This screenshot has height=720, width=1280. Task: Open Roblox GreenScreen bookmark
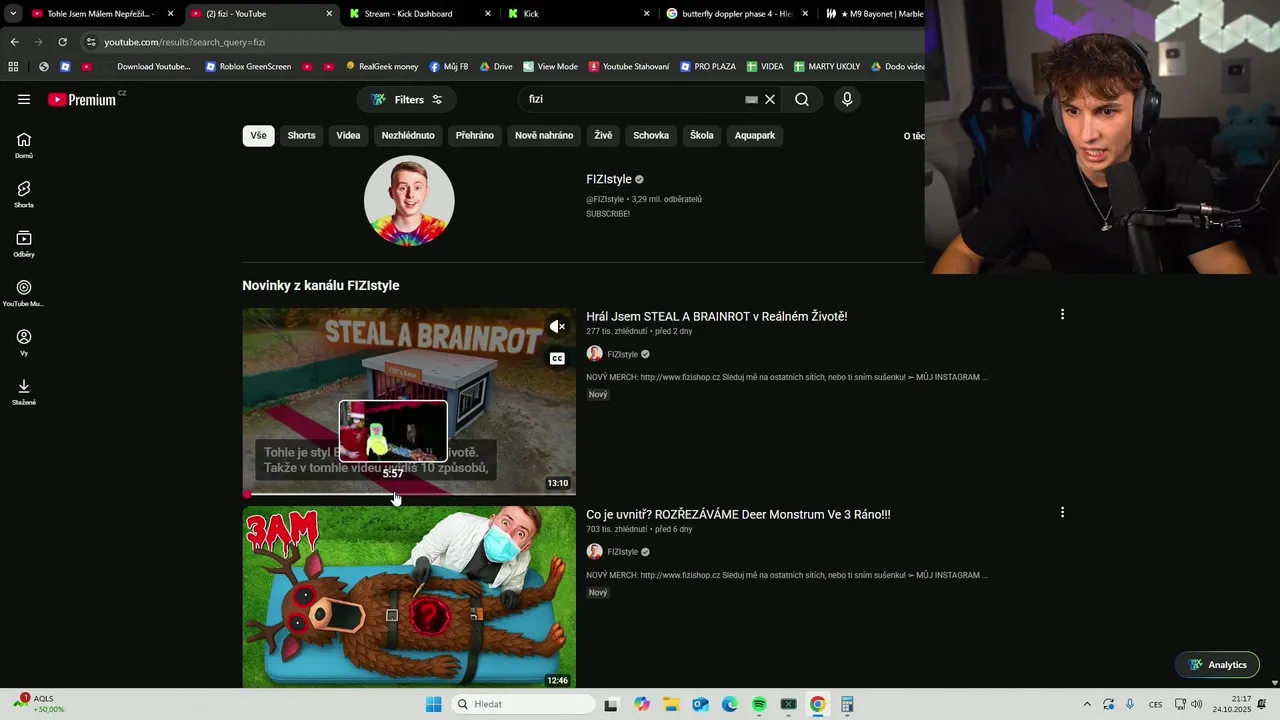(x=248, y=67)
